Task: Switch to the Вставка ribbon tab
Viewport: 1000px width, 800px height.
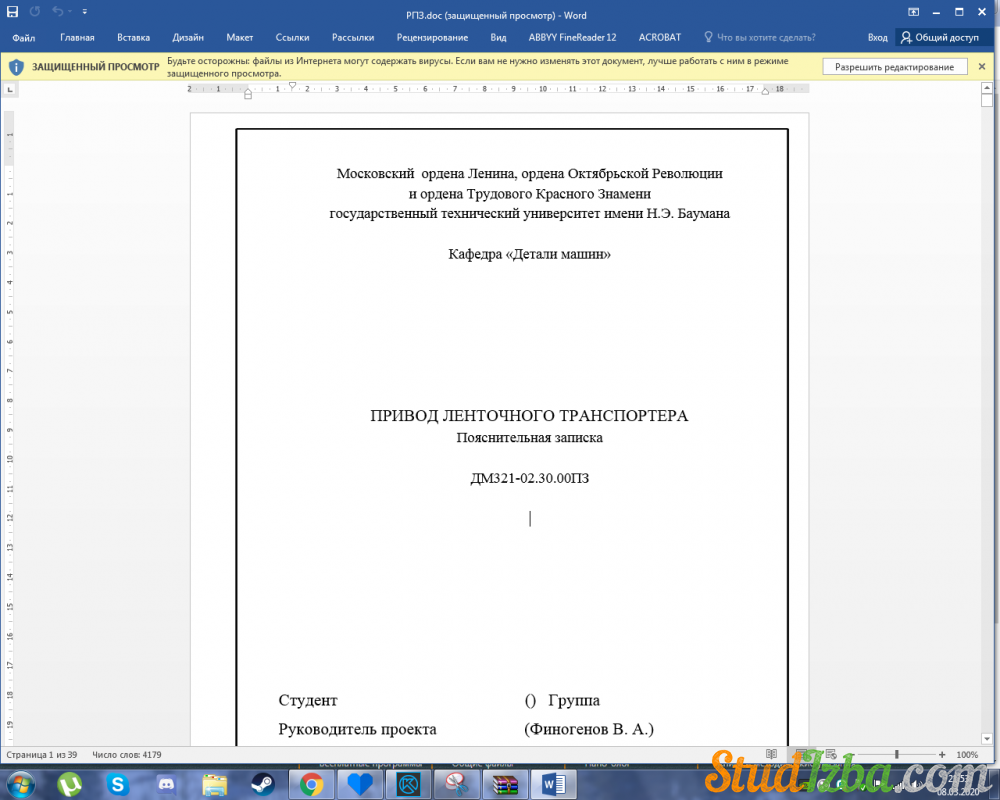Action: [133, 37]
